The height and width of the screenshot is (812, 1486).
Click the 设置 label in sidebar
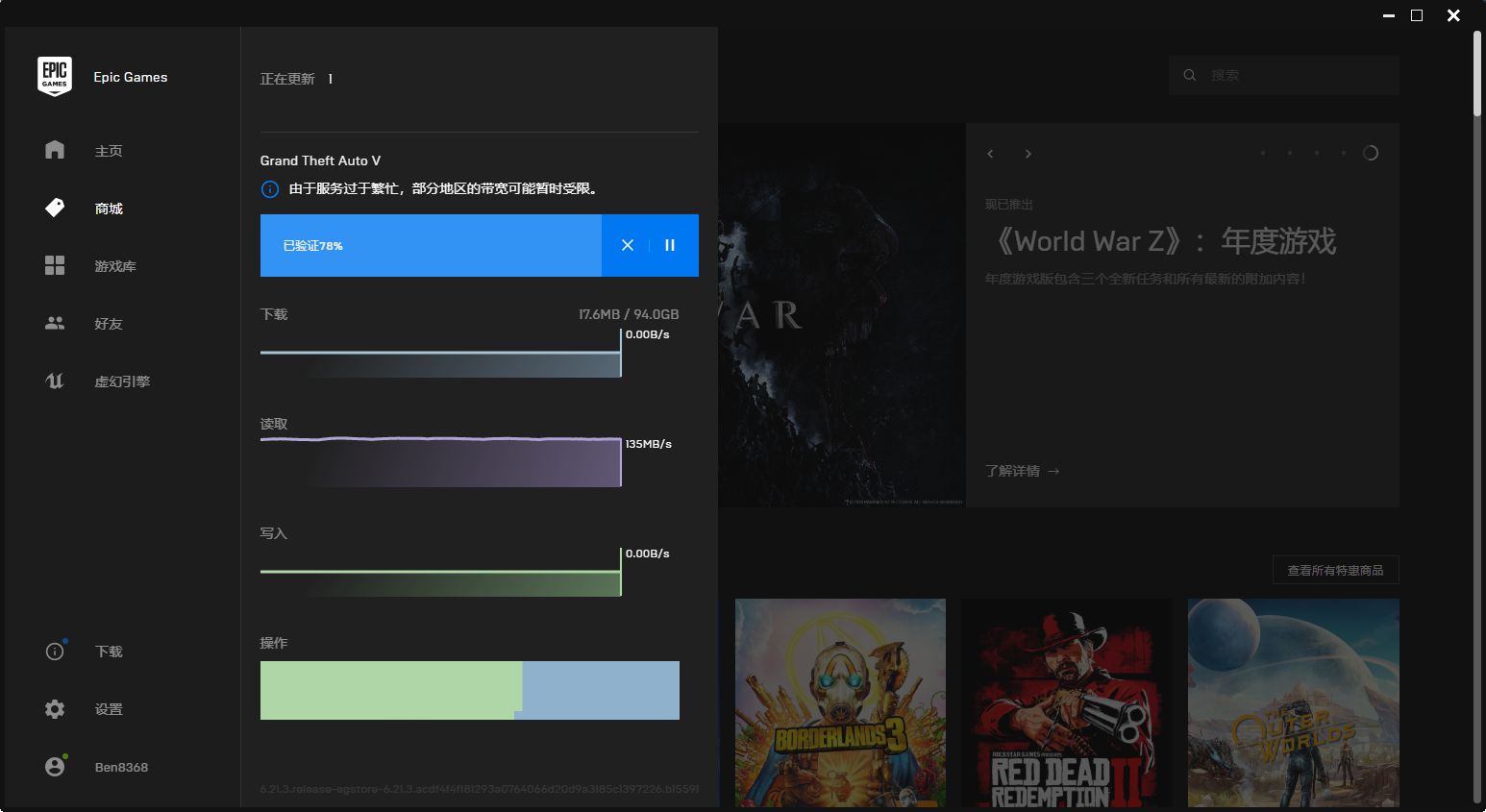pyautogui.click(x=109, y=709)
